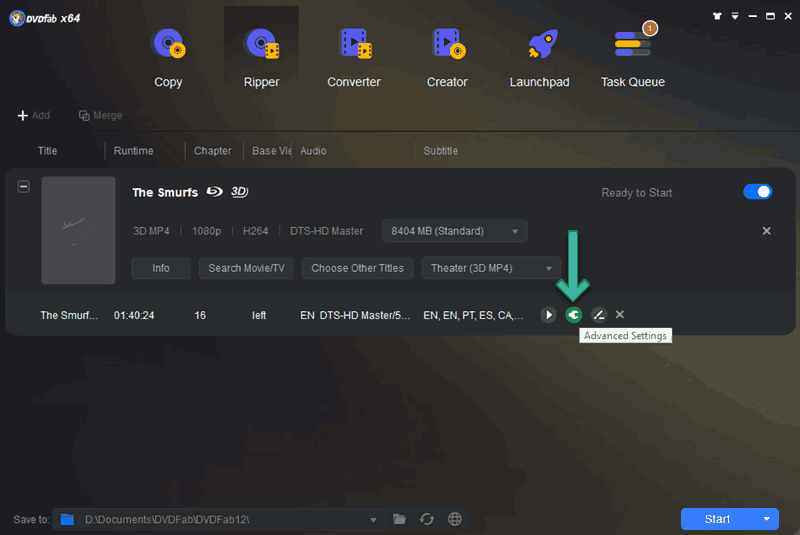Remove The Smurfs task with X
The width and height of the screenshot is (800, 535).
(766, 231)
